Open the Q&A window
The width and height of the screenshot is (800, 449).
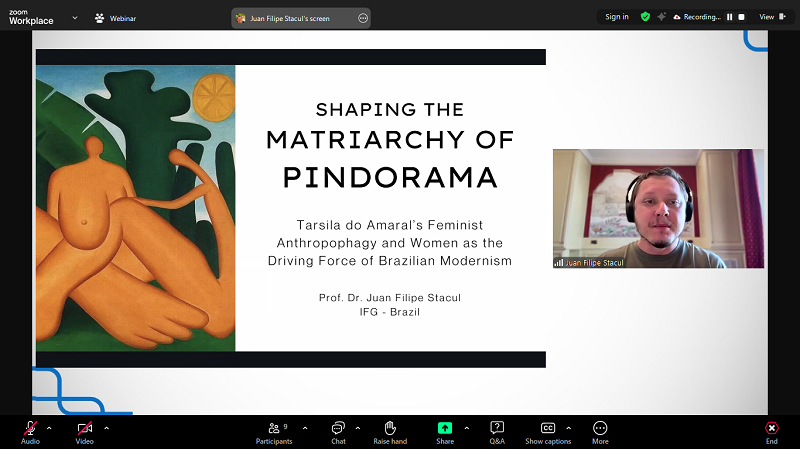click(497, 428)
